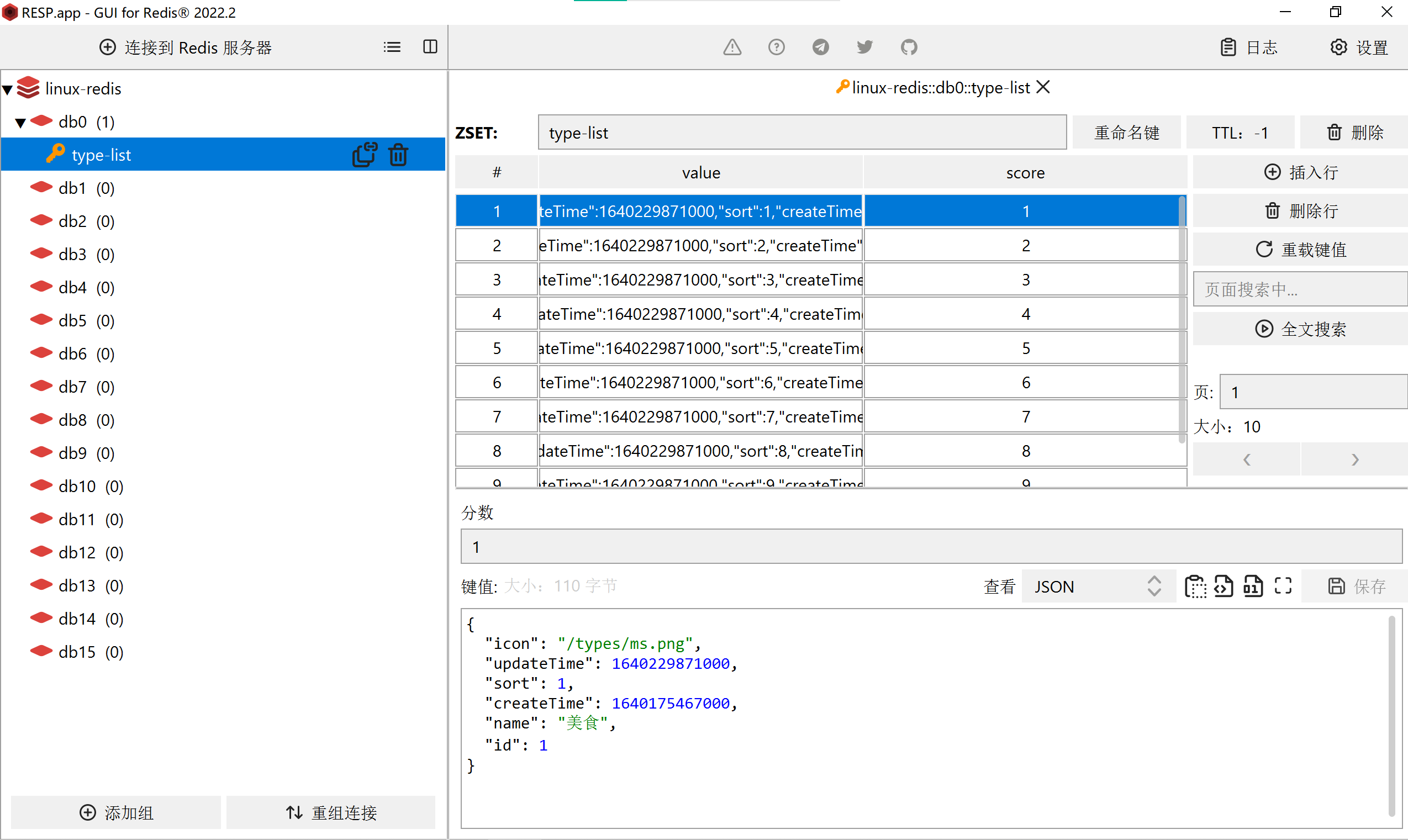This screenshot has width=1408, height=840.
Task: Click the delete trash icon on type-list key
Action: pyautogui.click(x=398, y=155)
